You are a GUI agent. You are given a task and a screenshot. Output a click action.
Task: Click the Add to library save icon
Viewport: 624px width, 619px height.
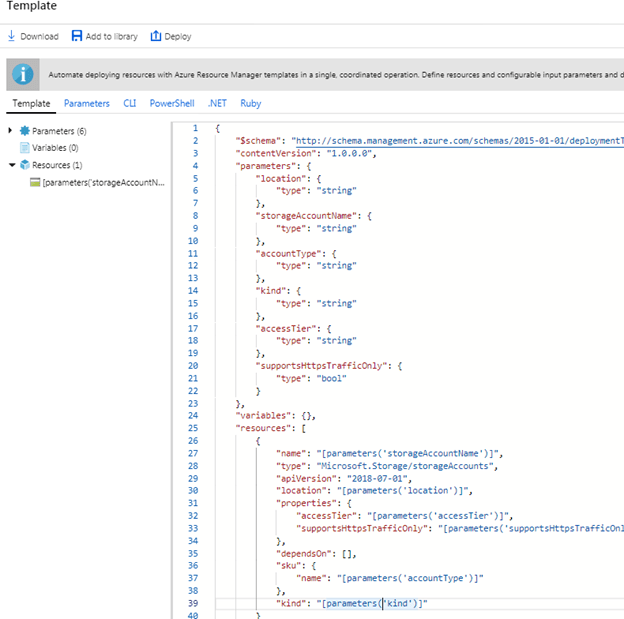tap(77, 36)
